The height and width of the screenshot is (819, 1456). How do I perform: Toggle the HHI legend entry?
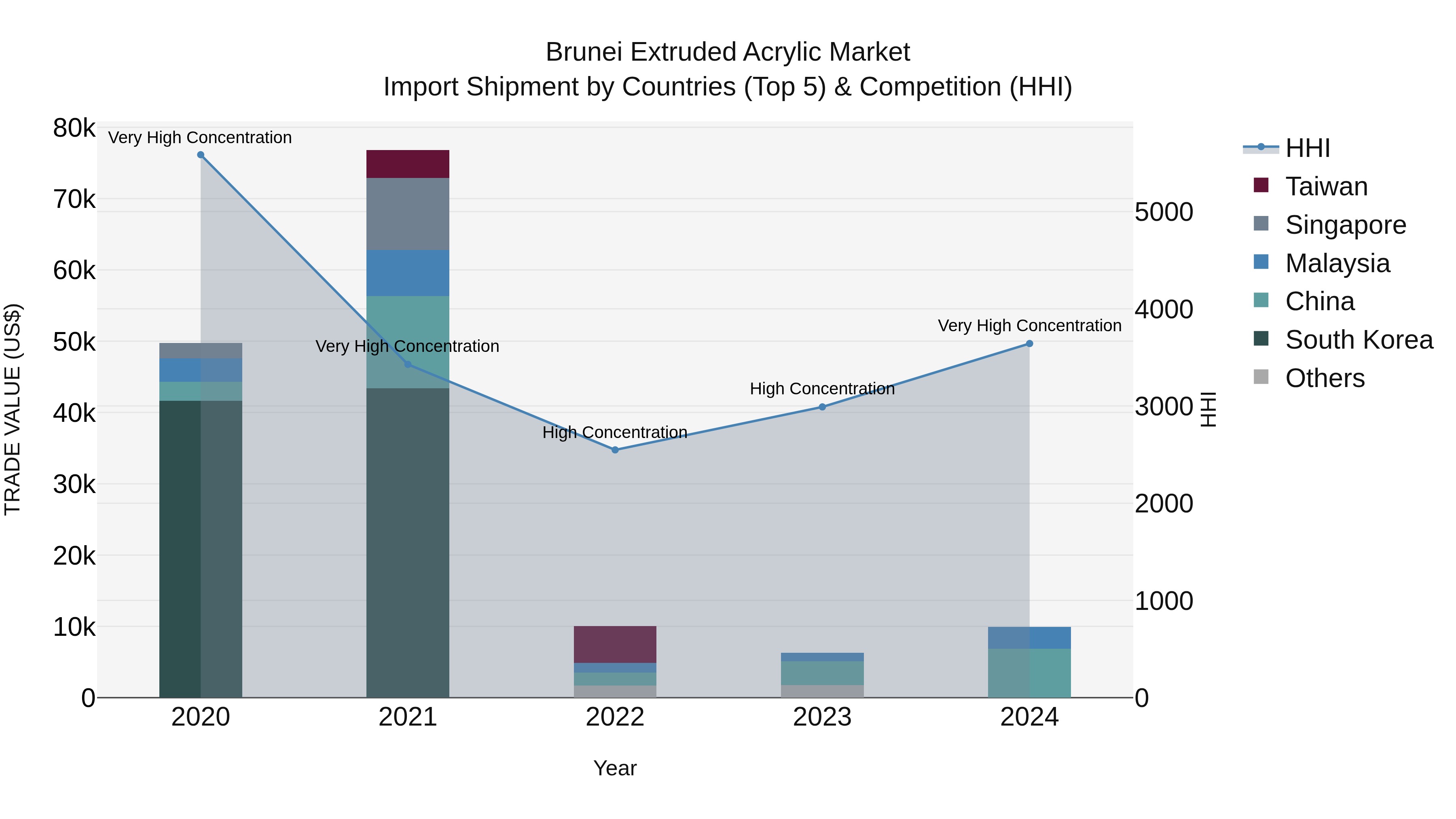tap(1287, 148)
